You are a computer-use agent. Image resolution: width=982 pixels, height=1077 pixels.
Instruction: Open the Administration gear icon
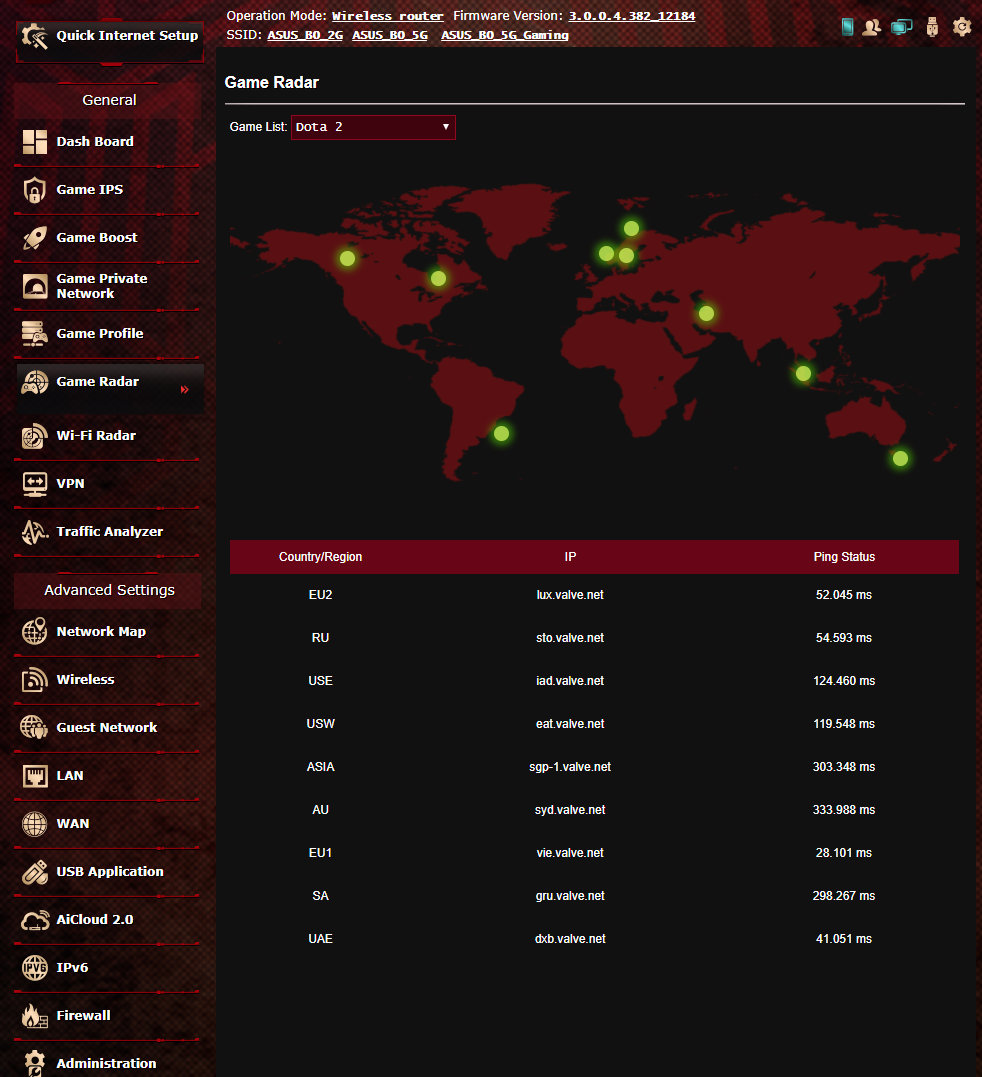tap(34, 1063)
